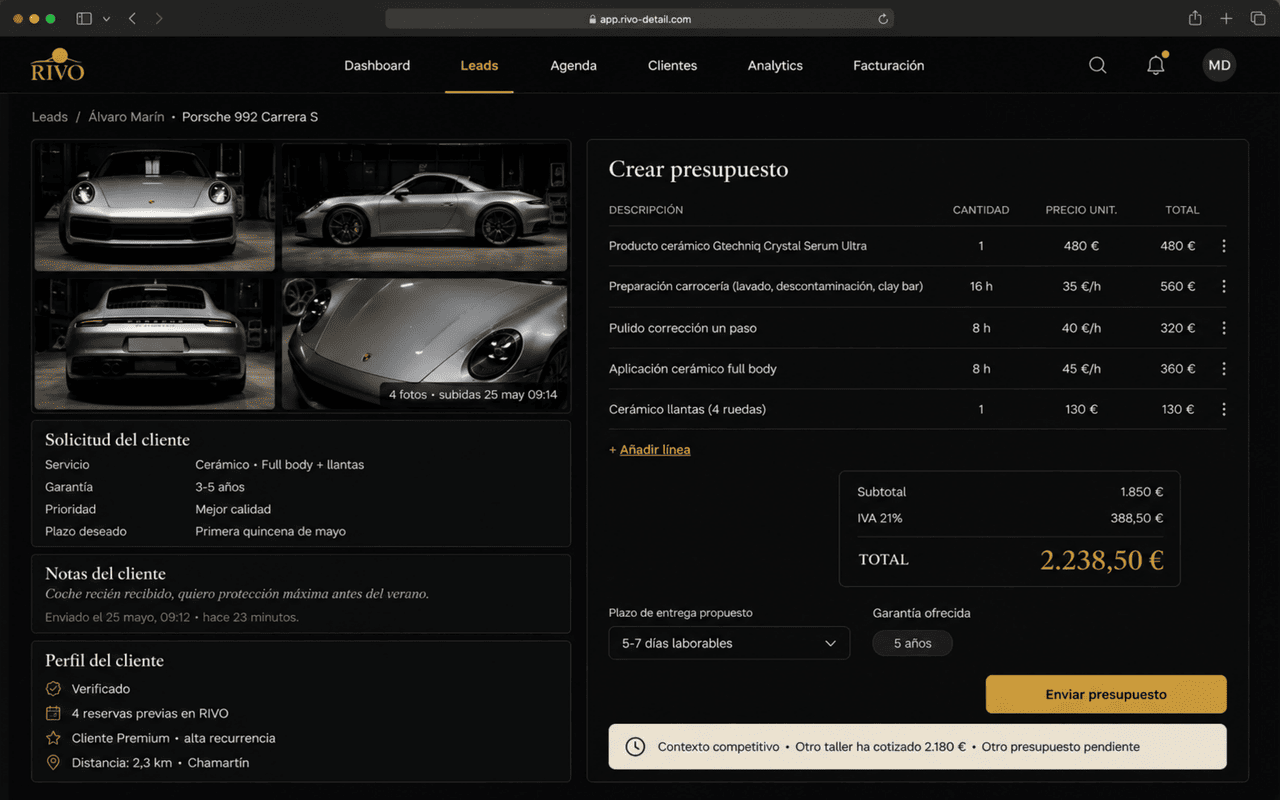Click the 5 años warranty chip
The height and width of the screenshot is (800, 1280).
coord(912,643)
